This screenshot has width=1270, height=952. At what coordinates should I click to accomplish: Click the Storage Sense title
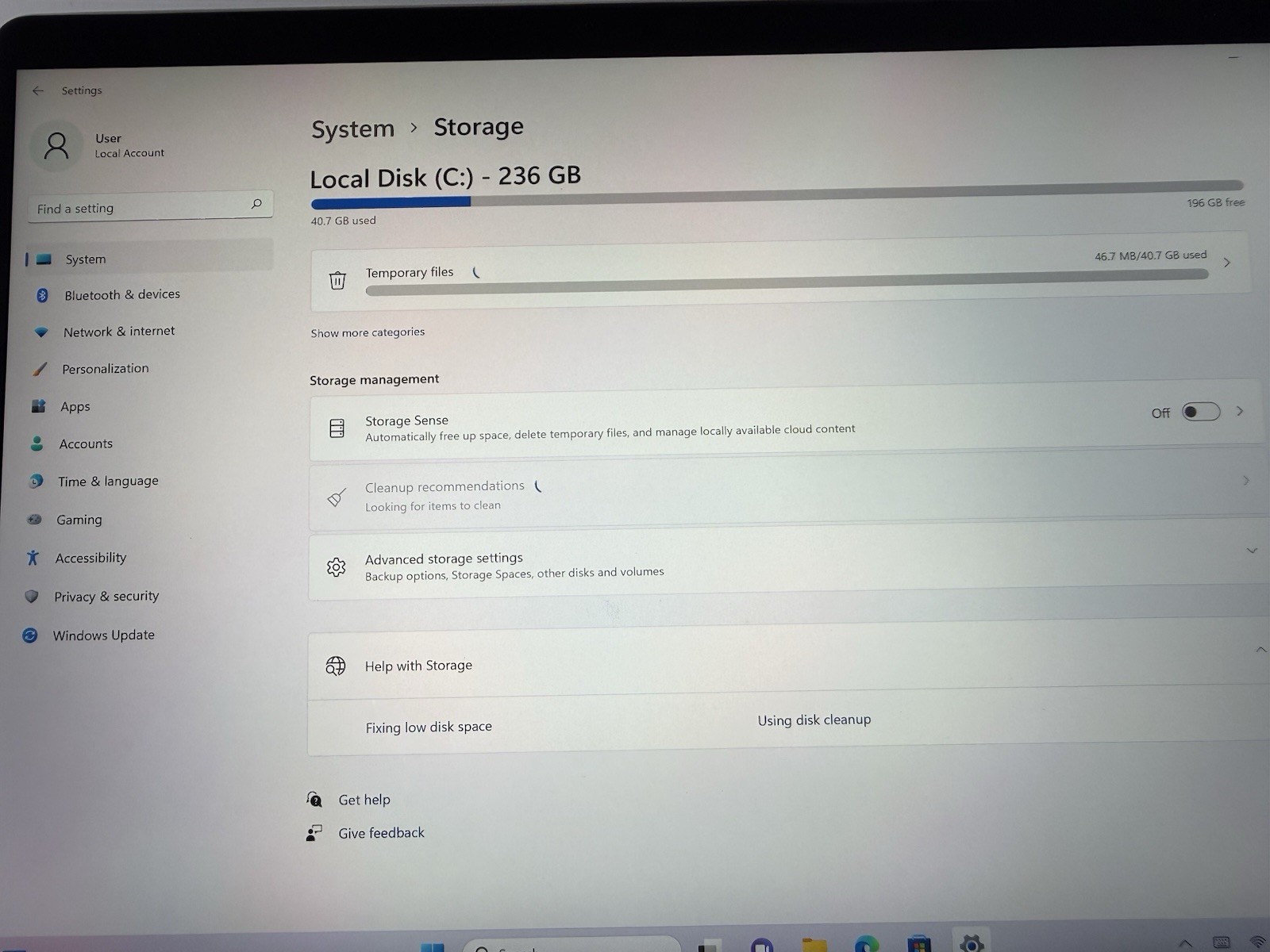(406, 420)
